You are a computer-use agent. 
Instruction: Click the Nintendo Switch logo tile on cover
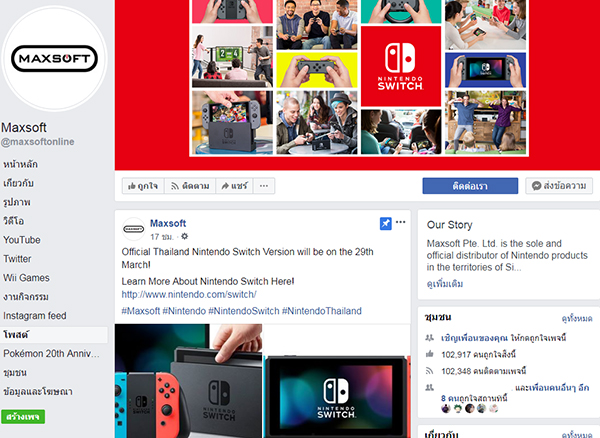tap(401, 66)
